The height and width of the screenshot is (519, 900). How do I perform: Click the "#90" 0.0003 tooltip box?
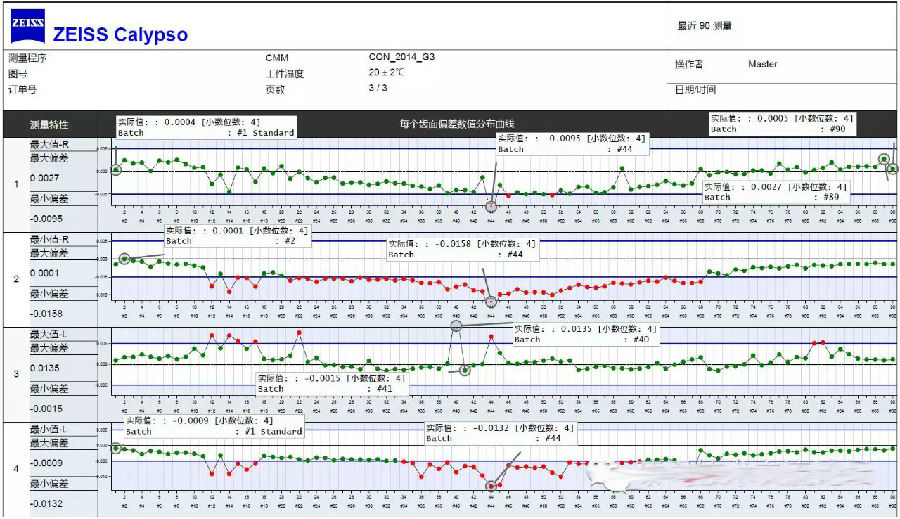pos(782,123)
